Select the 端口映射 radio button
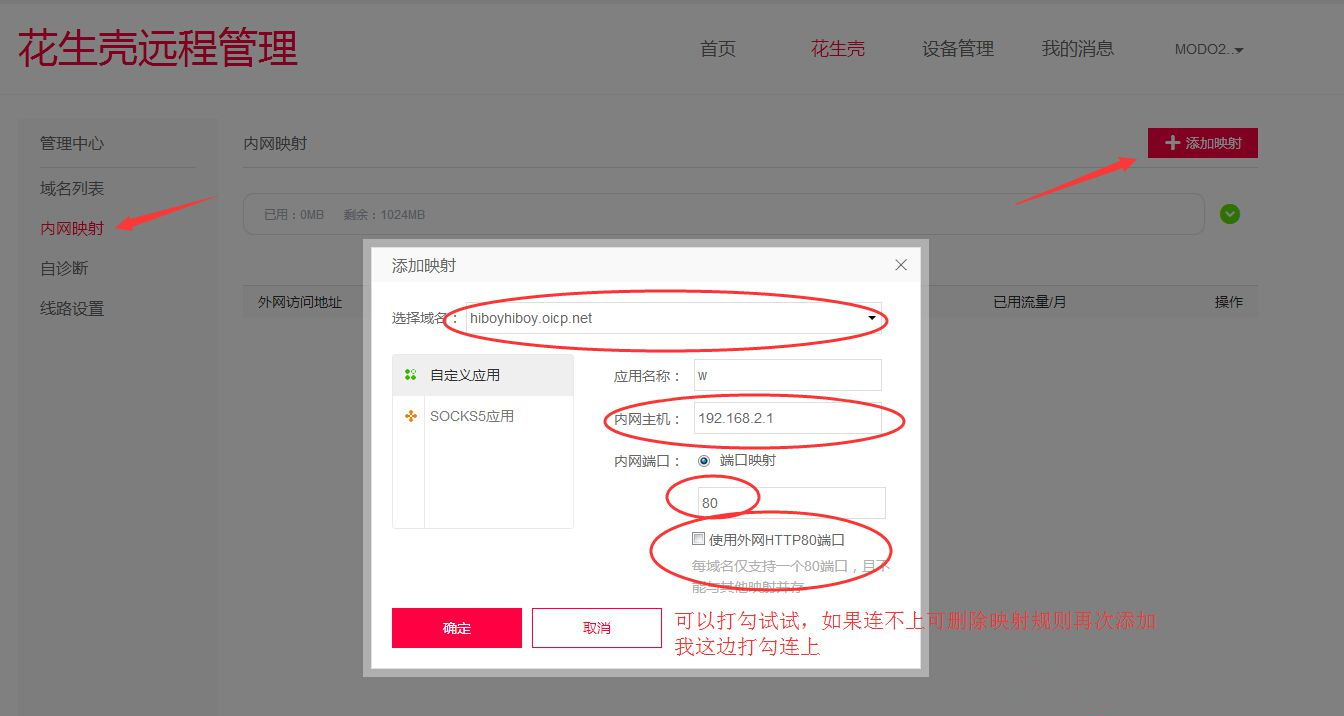This screenshot has width=1344, height=716. [704, 461]
